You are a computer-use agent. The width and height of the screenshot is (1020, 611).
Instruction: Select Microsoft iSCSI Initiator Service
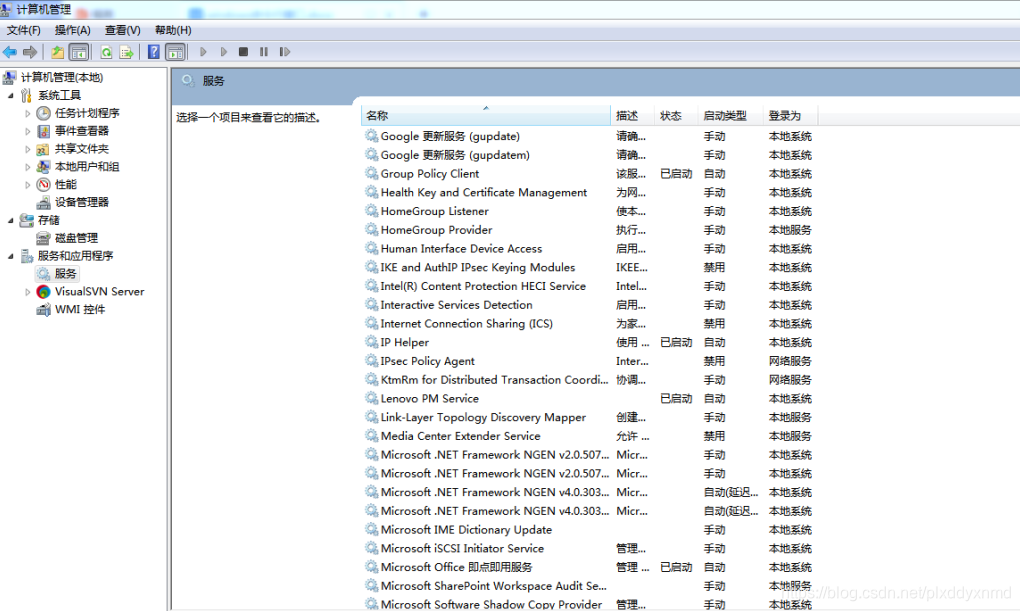(x=463, y=549)
